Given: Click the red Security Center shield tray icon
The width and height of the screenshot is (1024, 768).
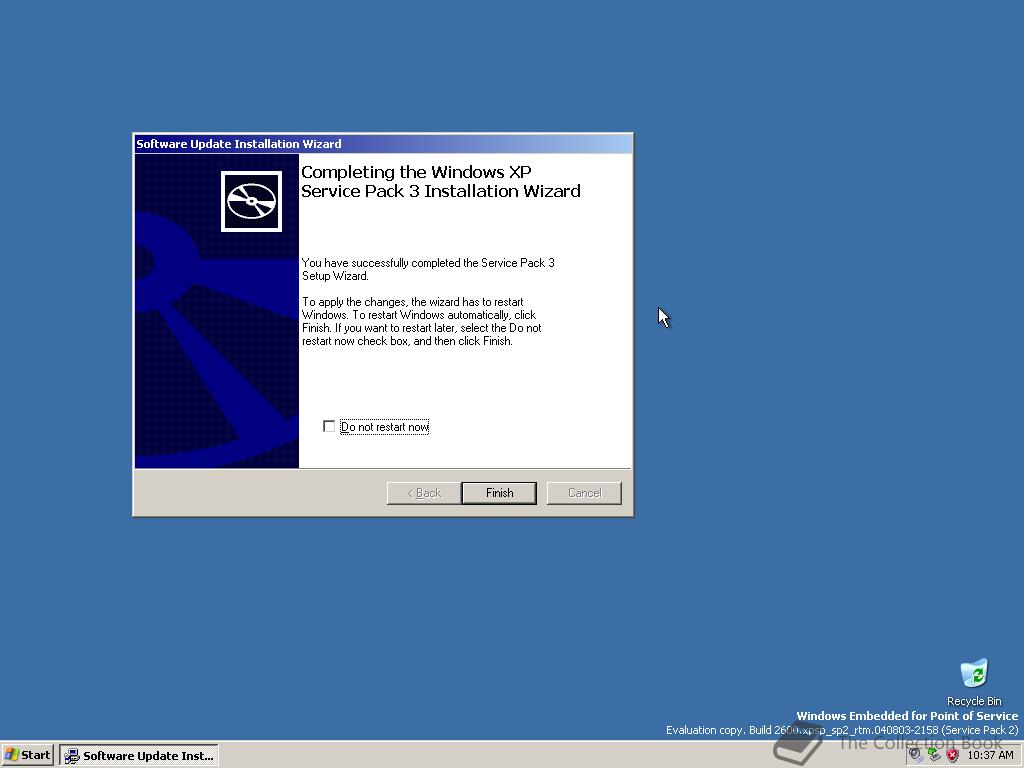Looking at the screenshot, I should tap(952, 755).
